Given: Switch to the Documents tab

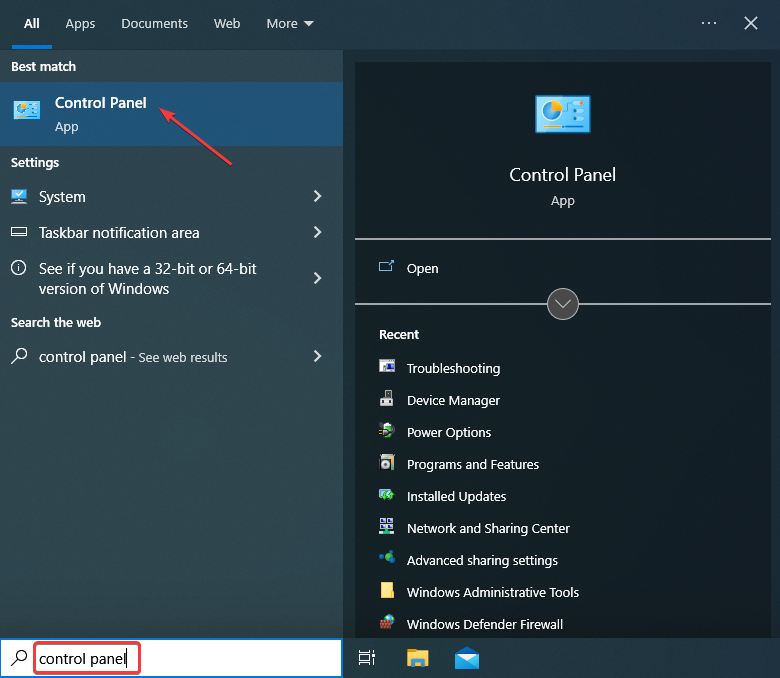Looking at the screenshot, I should [154, 23].
